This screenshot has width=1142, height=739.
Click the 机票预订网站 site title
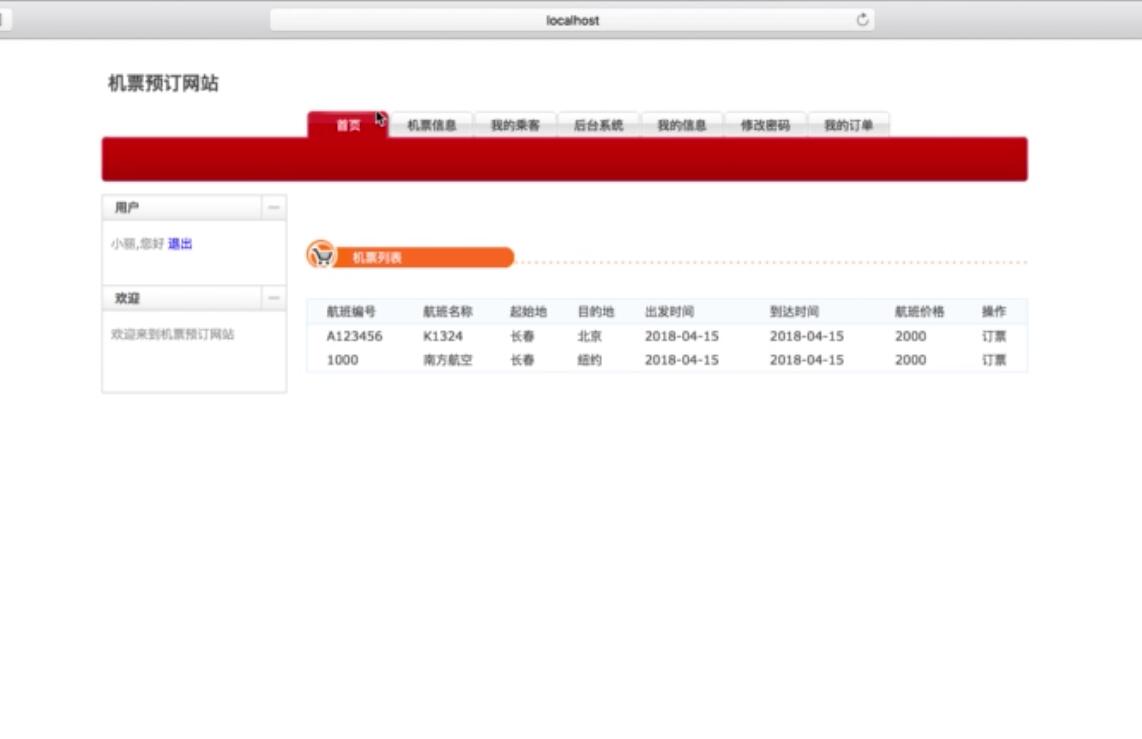tap(163, 83)
